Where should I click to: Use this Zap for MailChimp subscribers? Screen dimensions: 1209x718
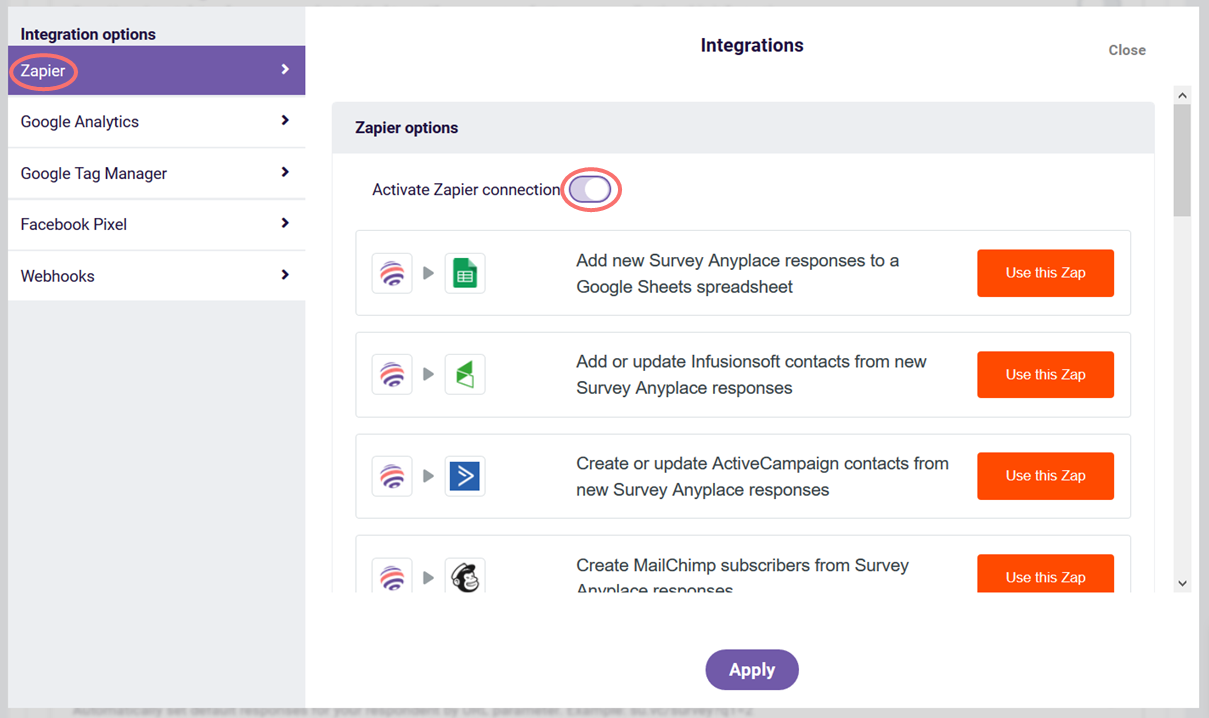(1045, 574)
